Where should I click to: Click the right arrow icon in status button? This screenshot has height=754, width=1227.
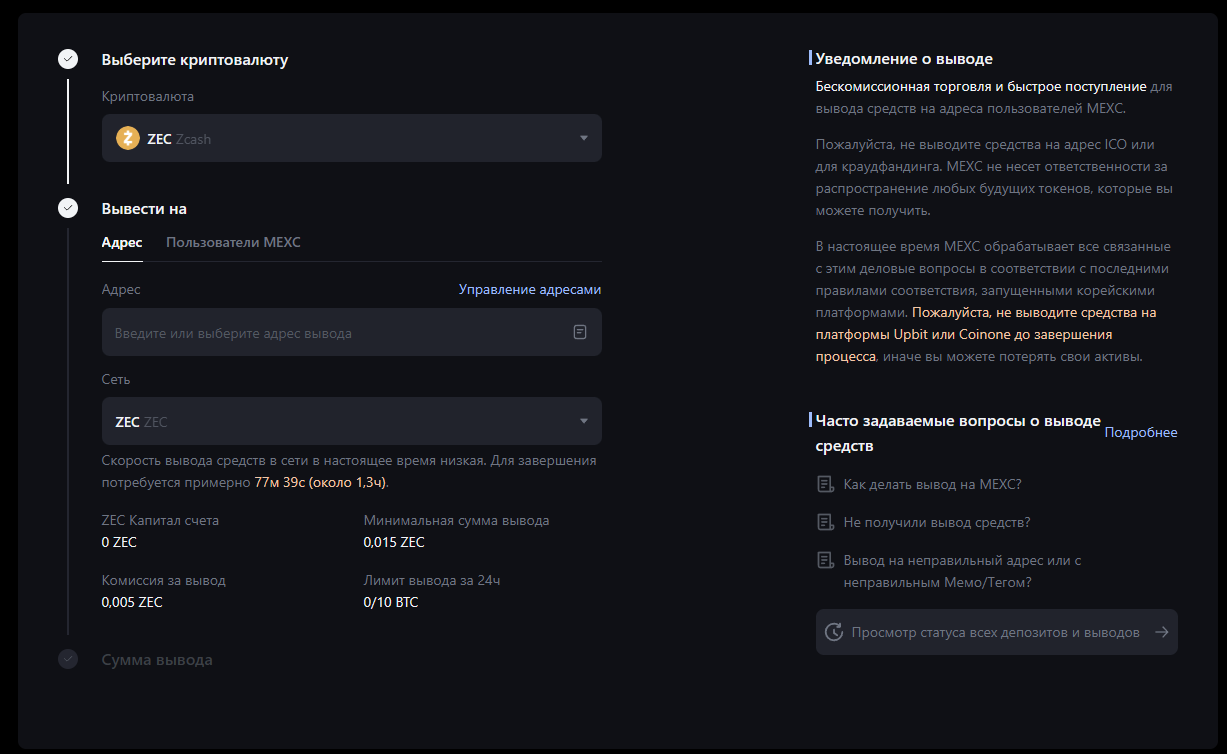coord(1161,632)
